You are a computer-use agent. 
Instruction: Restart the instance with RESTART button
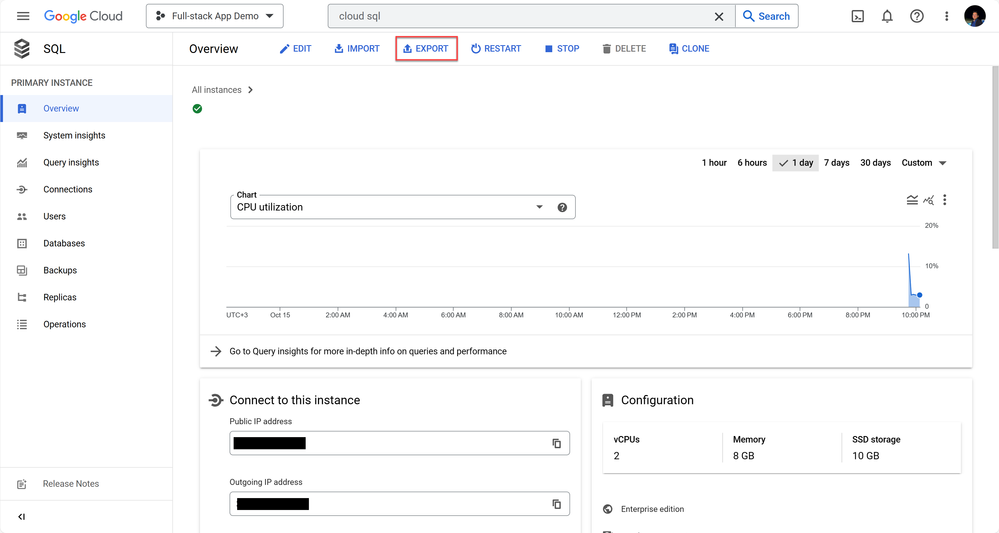pyautogui.click(x=496, y=48)
